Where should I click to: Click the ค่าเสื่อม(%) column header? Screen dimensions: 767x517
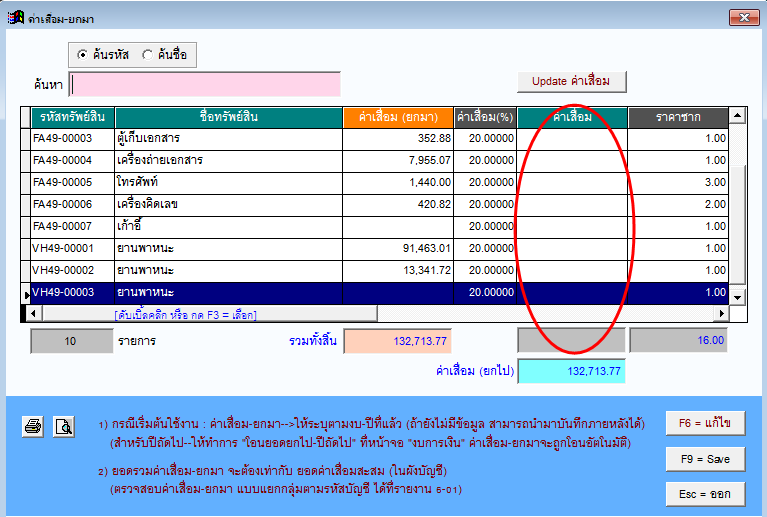pos(485,117)
